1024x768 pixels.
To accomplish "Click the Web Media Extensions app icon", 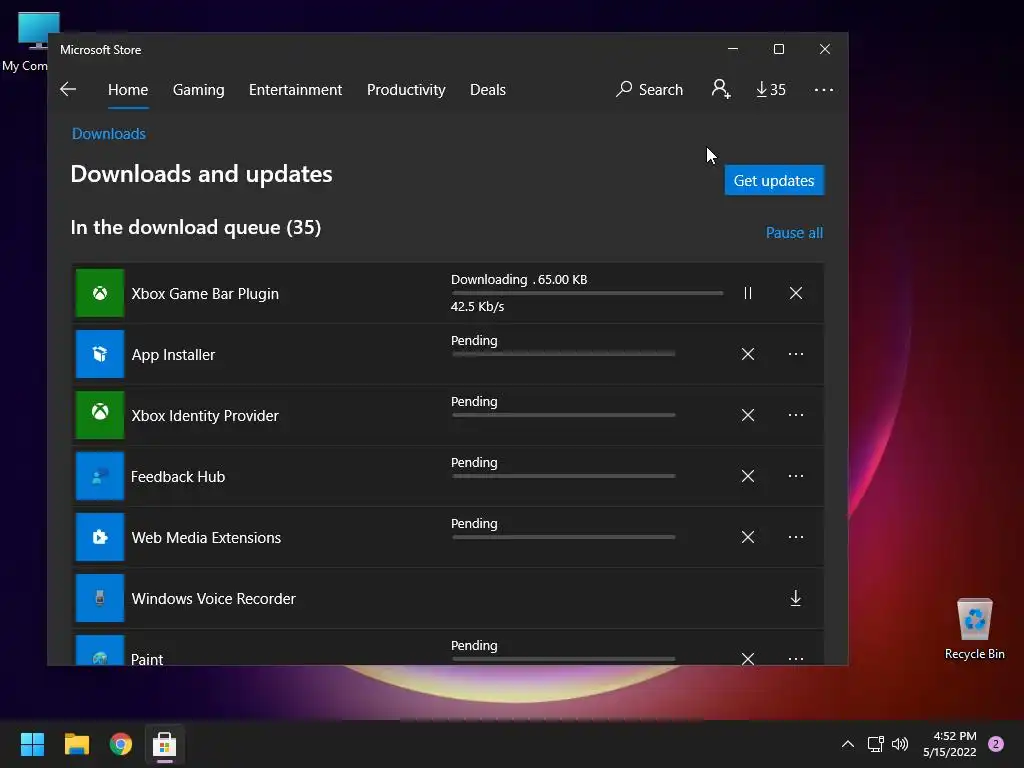I will coord(100,537).
